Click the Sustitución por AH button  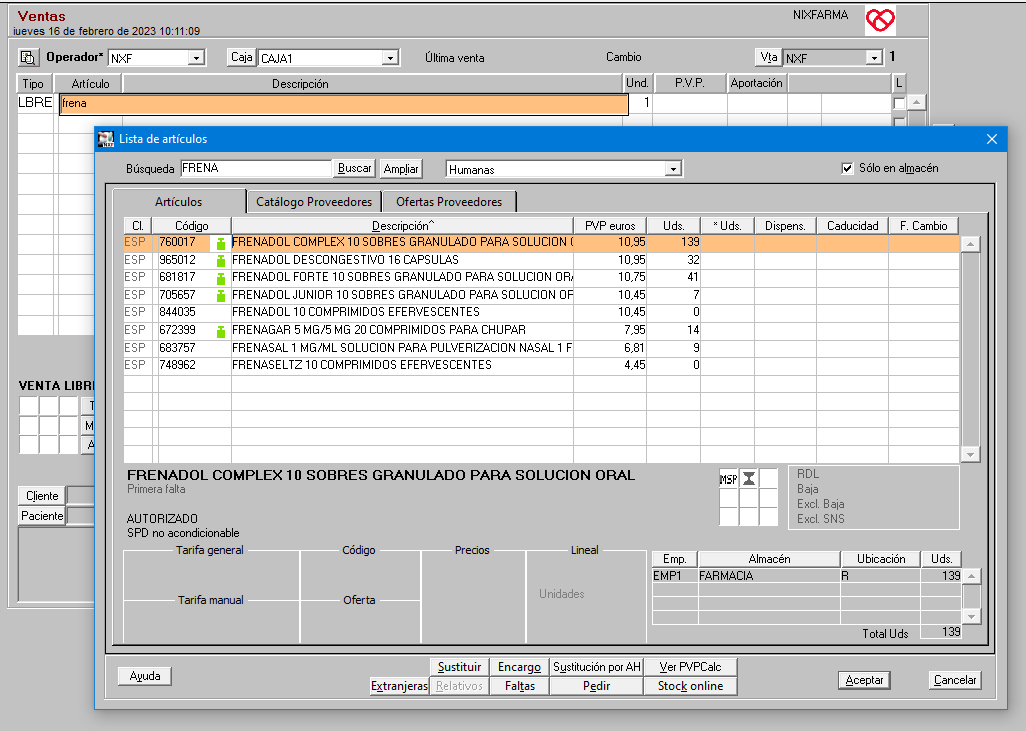pos(597,667)
